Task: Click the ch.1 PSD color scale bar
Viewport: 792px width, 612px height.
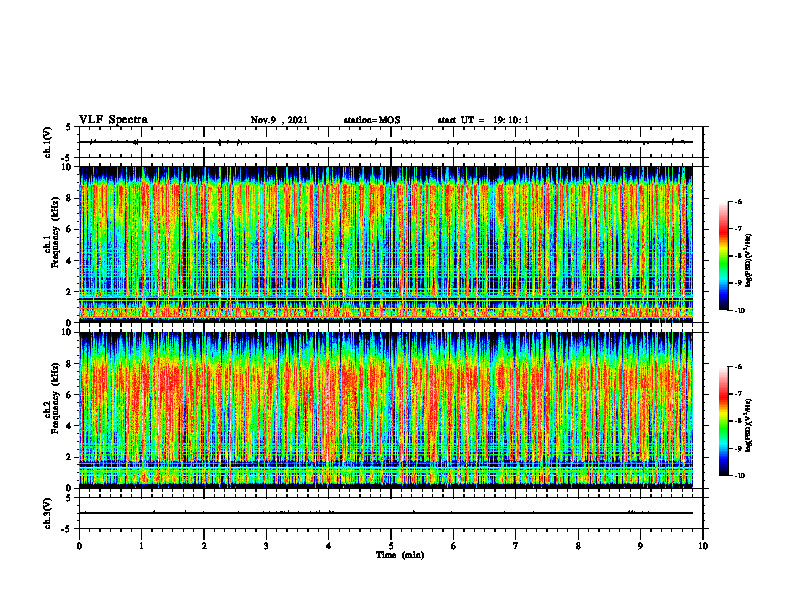Action: [x=723, y=256]
